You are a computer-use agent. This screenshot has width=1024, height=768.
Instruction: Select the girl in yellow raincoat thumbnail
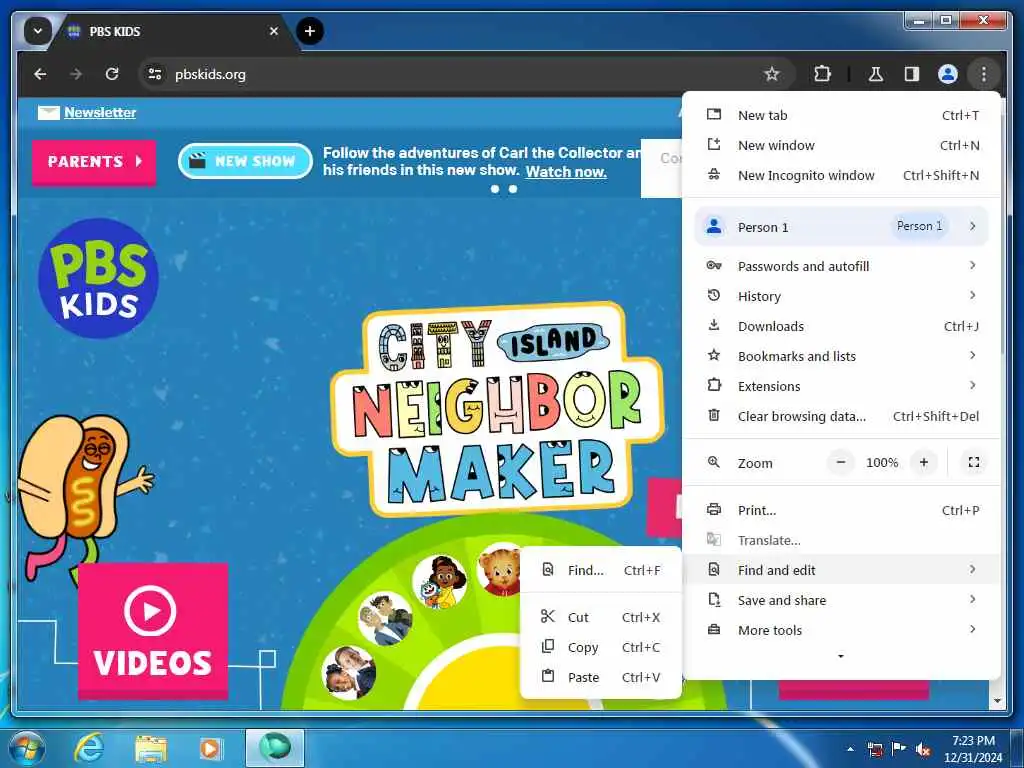click(x=440, y=581)
